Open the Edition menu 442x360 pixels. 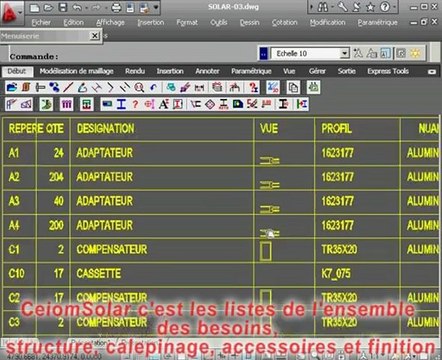[73, 23]
